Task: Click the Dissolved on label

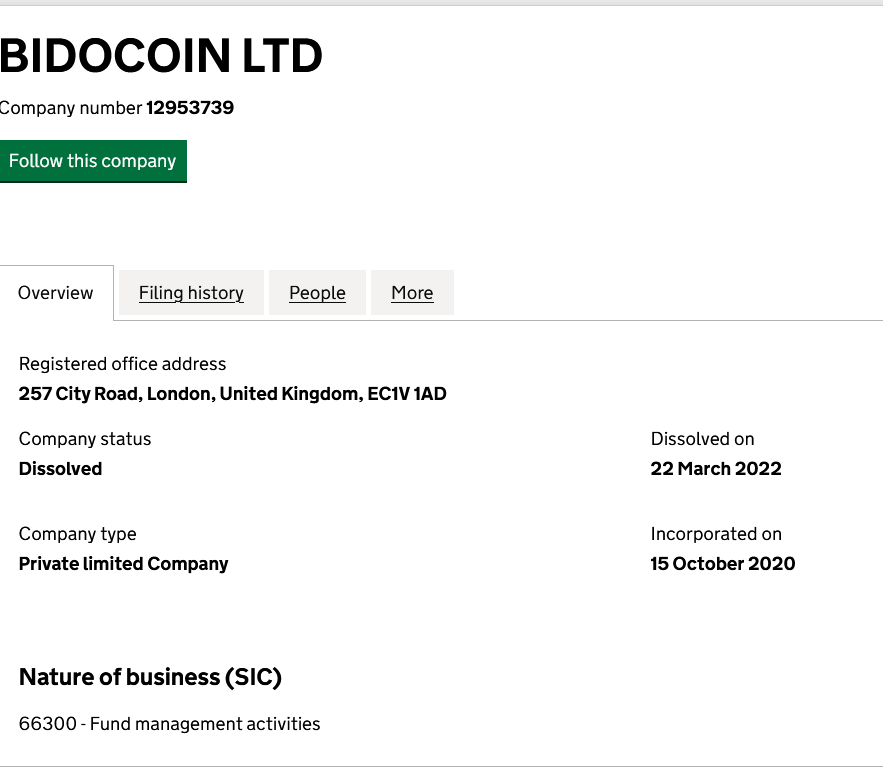Action: [x=702, y=439]
